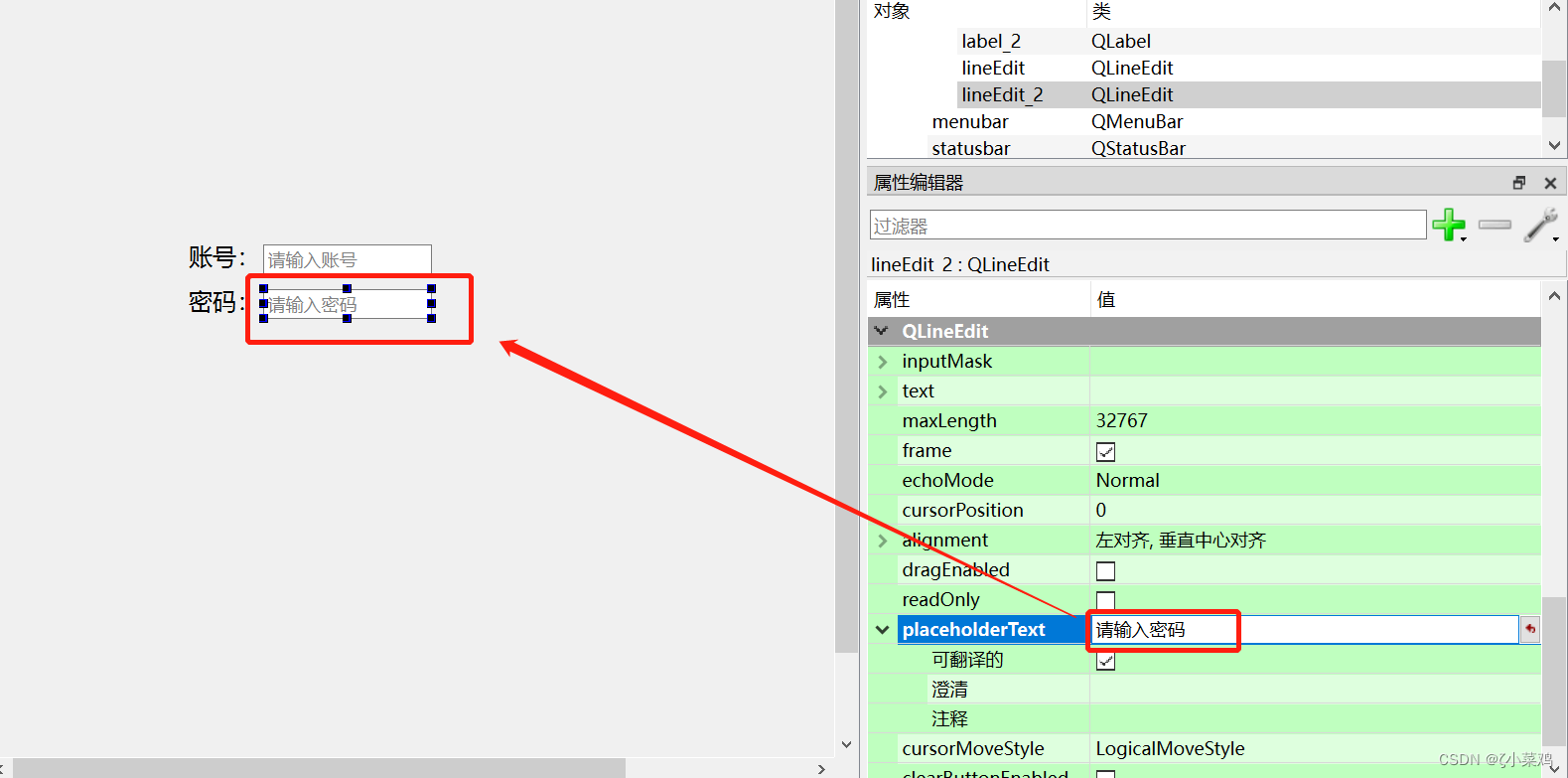Click the maxLength value 32767

[1121, 420]
